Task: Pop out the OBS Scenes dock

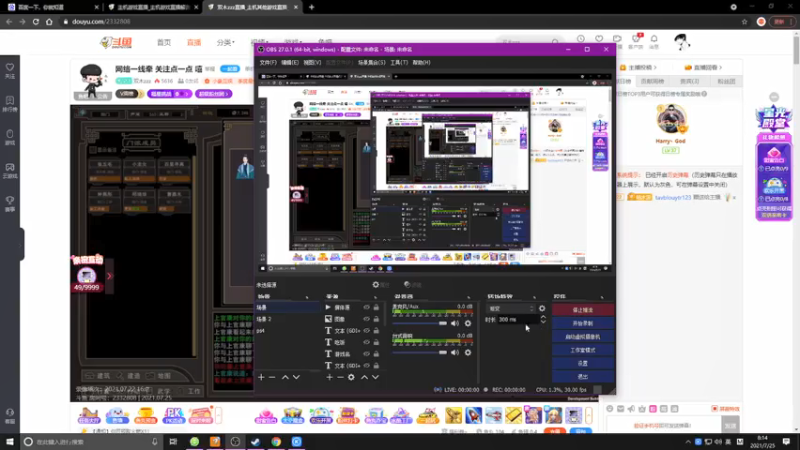Action: [307, 296]
